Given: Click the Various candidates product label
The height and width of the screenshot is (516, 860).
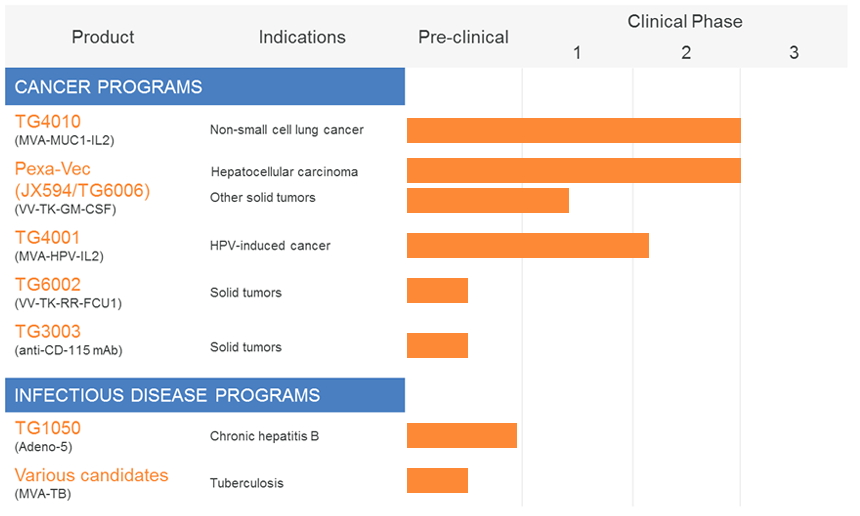Looking at the screenshot, I should [x=91, y=475].
